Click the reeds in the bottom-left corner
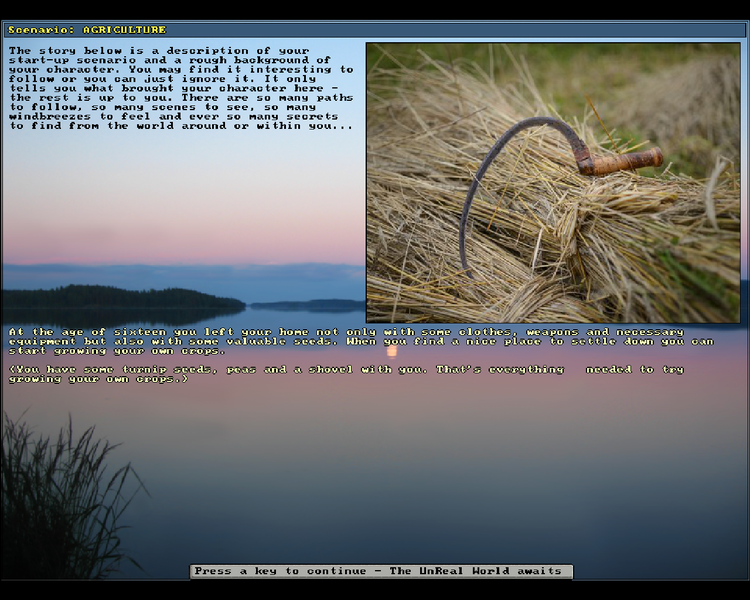Screen dimensions: 750x600 pyautogui.click(x=60, y=500)
